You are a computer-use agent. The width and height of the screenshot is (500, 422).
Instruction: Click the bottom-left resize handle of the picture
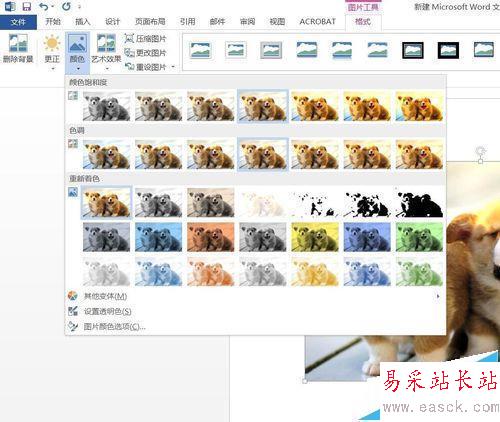(305, 380)
